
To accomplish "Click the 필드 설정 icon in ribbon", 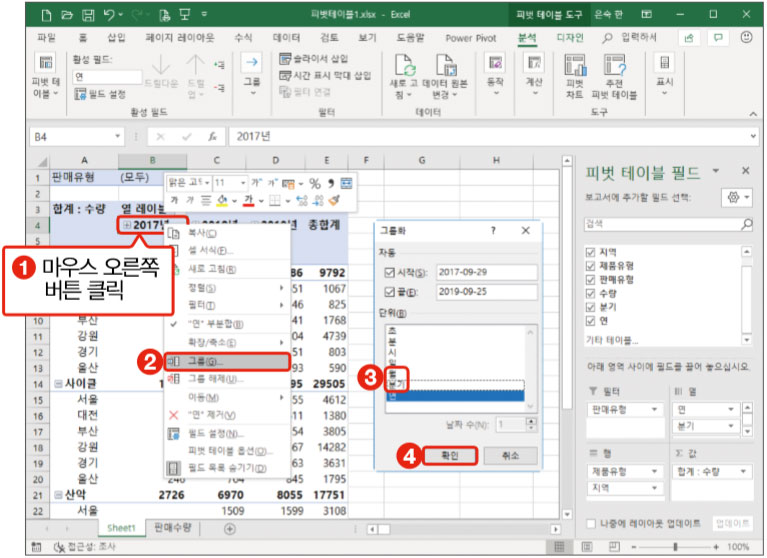I will coord(80,94).
